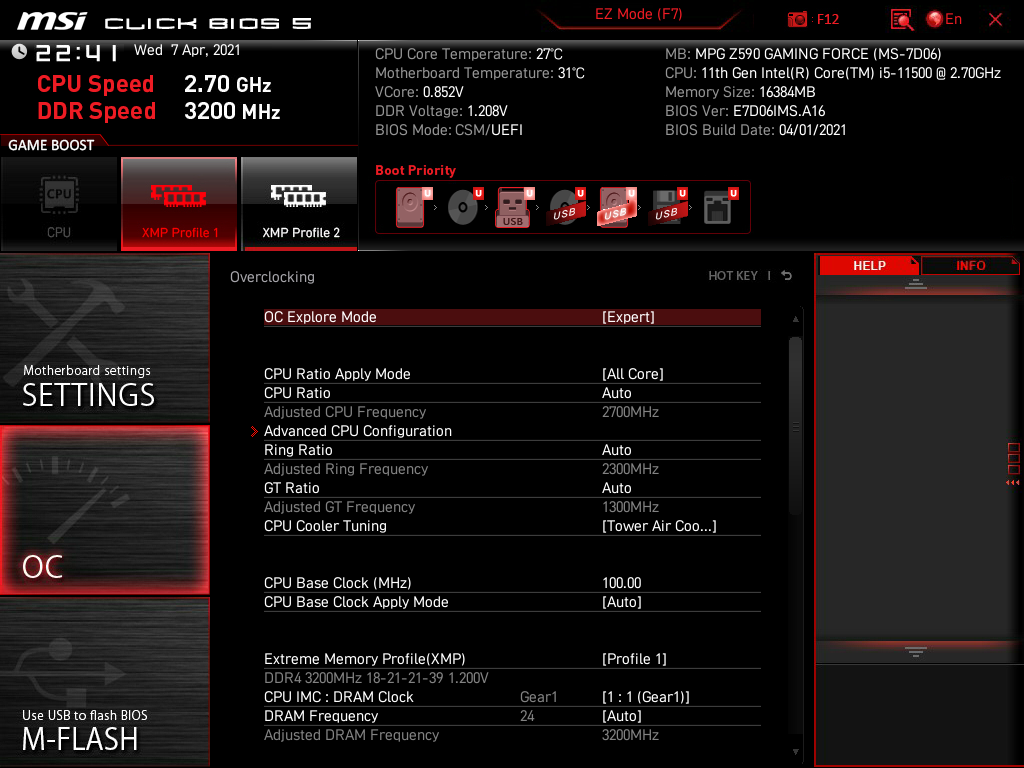Click the back arrow next to HOT KEY
This screenshot has width=1024, height=768.
tap(787, 276)
